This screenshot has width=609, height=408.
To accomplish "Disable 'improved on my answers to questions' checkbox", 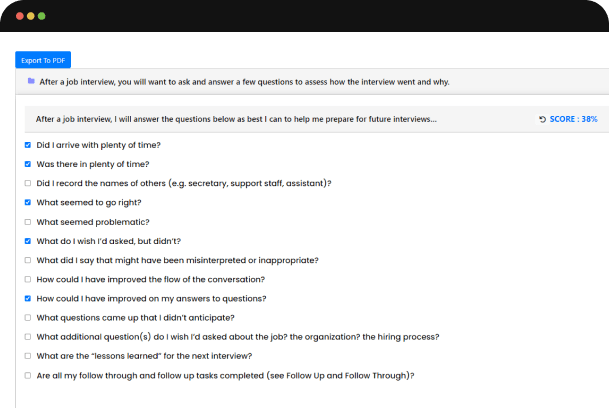I will point(28,298).
